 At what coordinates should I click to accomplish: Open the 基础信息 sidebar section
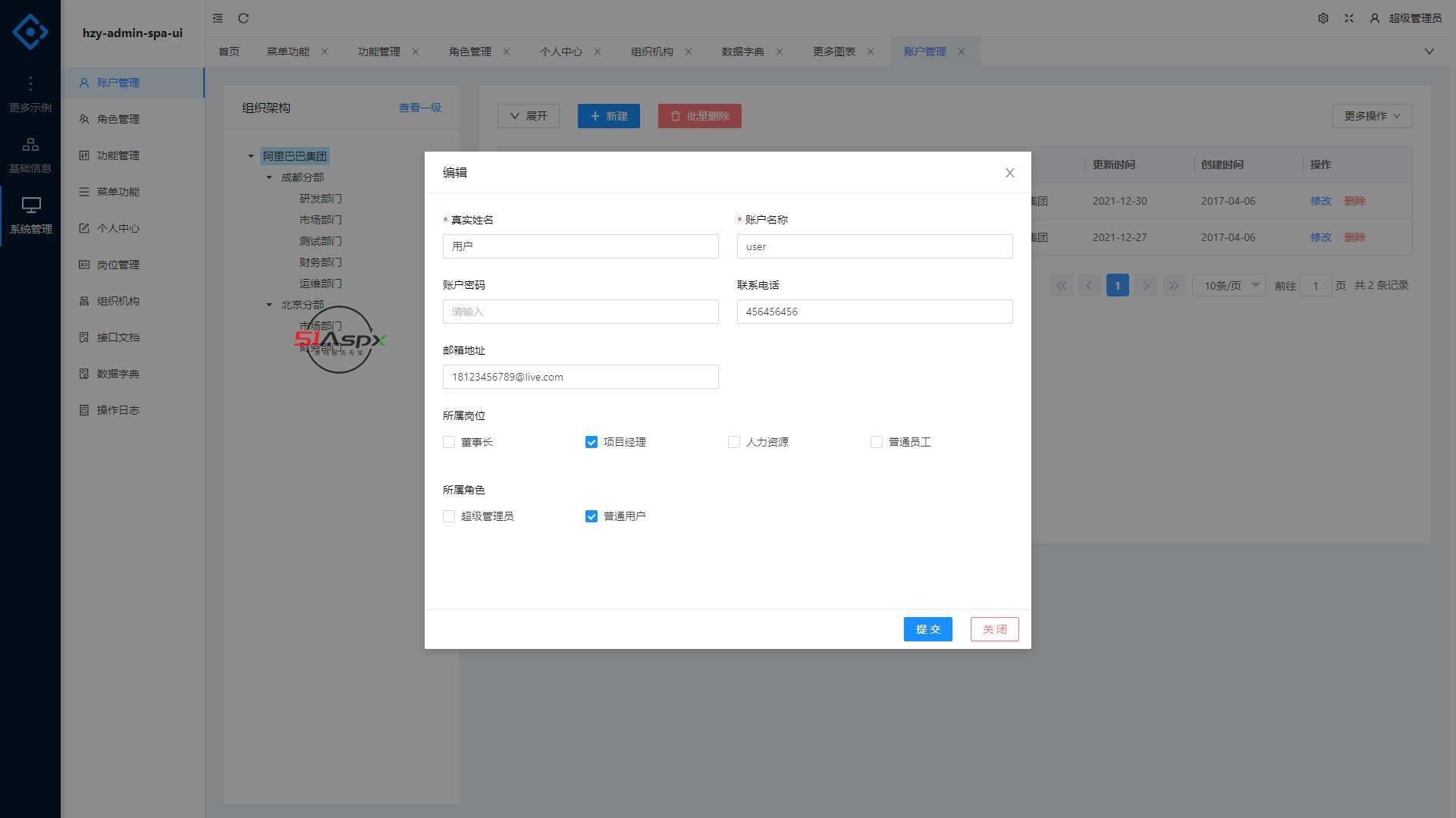tap(30, 155)
